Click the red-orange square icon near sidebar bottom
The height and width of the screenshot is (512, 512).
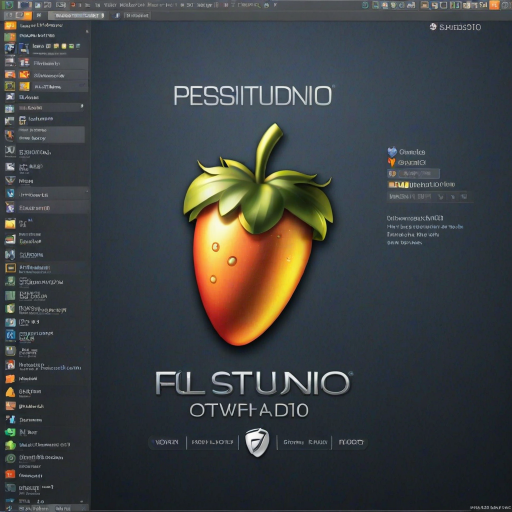click(x=10, y=474)
